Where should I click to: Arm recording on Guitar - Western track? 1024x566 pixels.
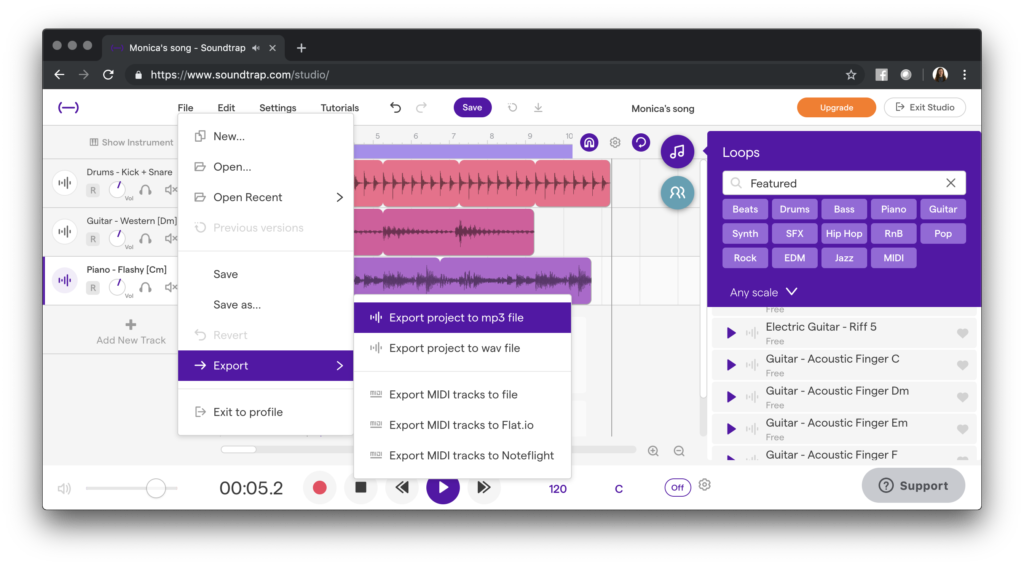tap(93, 239)
